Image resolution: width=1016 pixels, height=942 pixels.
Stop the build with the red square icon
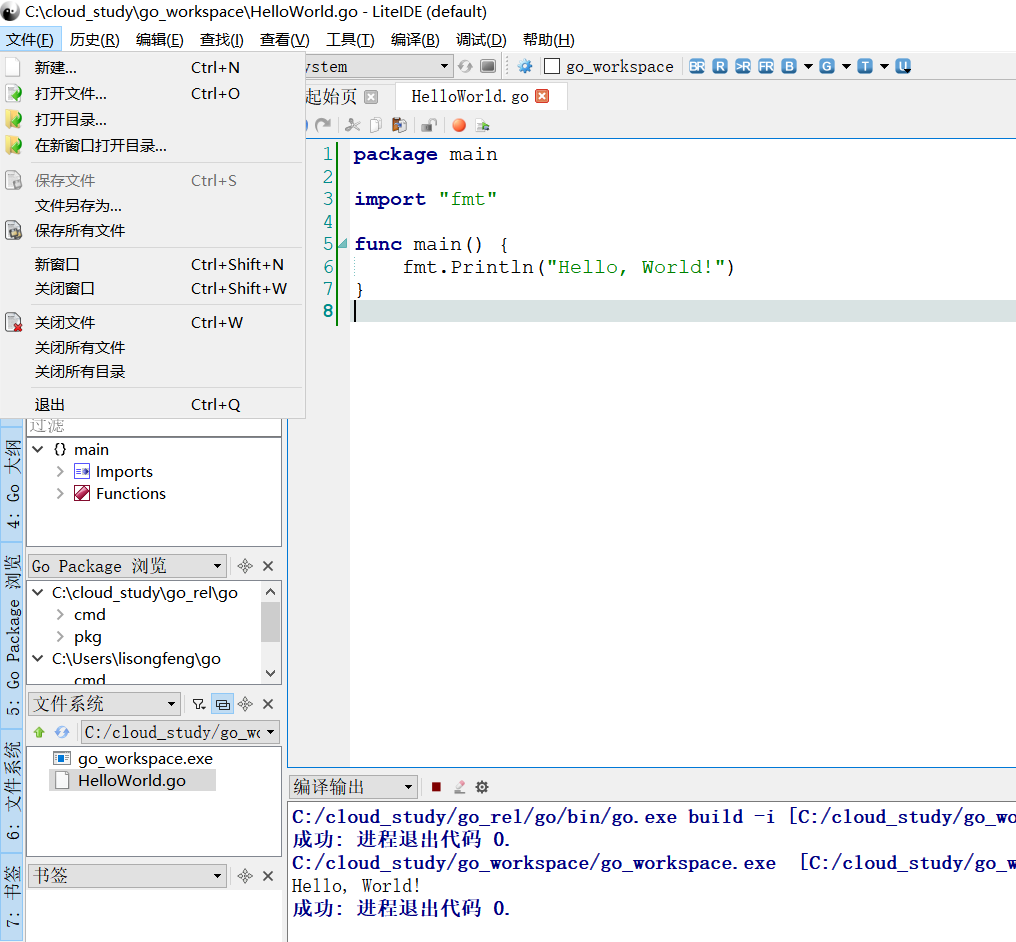point(436,787)
